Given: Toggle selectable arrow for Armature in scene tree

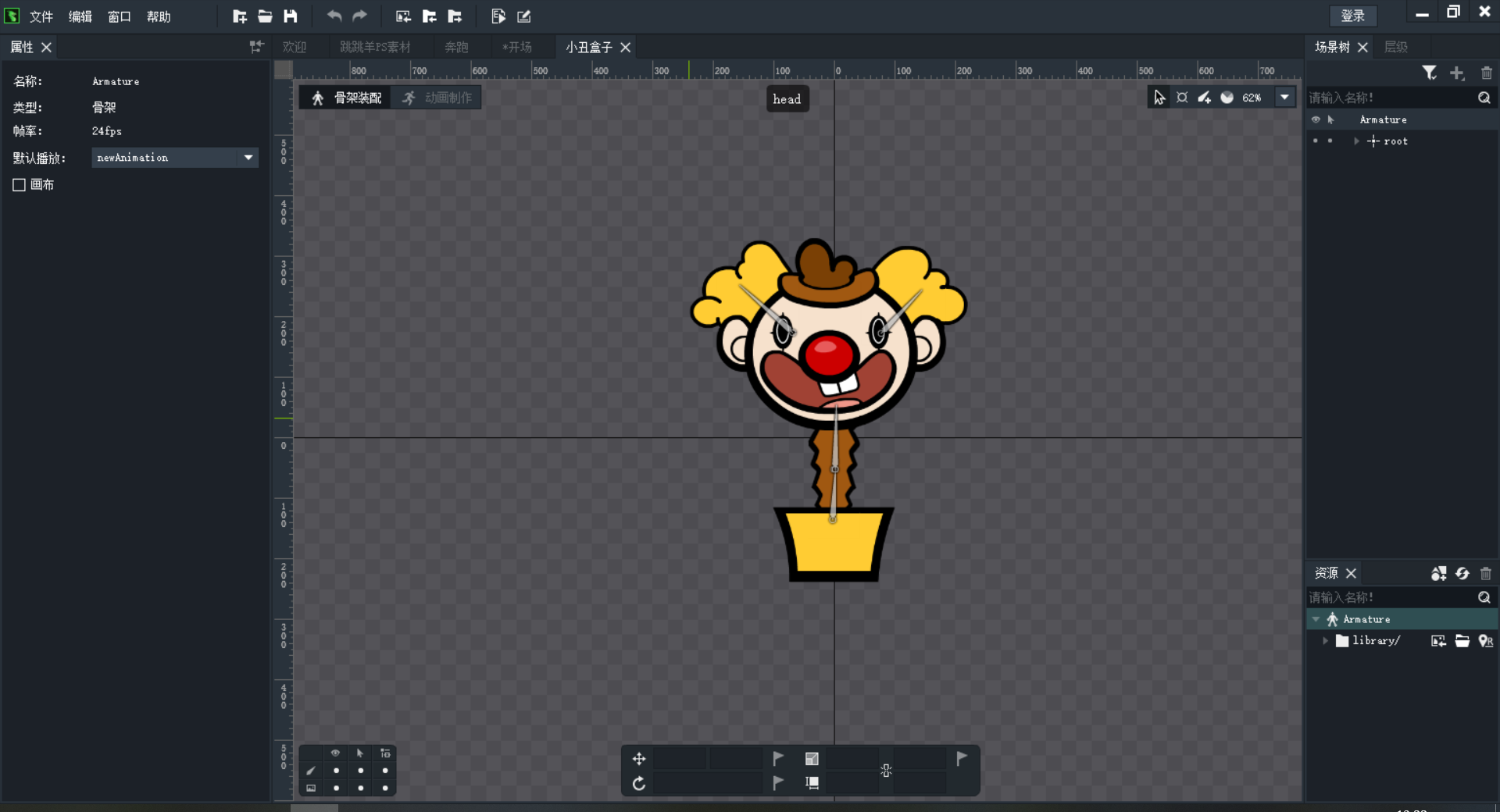Looking at the screenshot, I should (1330, 119).
